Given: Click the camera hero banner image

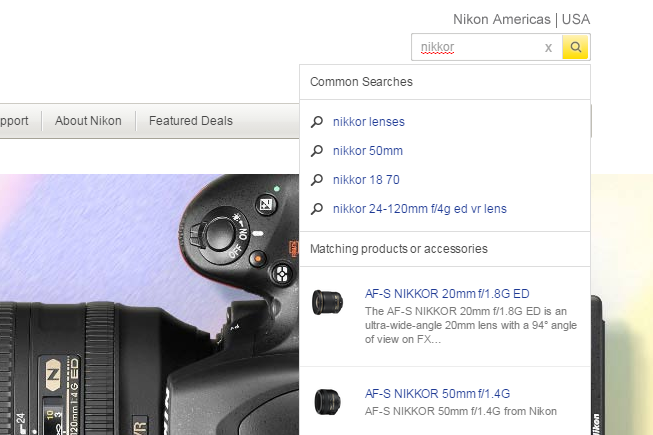Looking at the screenshot, I should (149, 304).
